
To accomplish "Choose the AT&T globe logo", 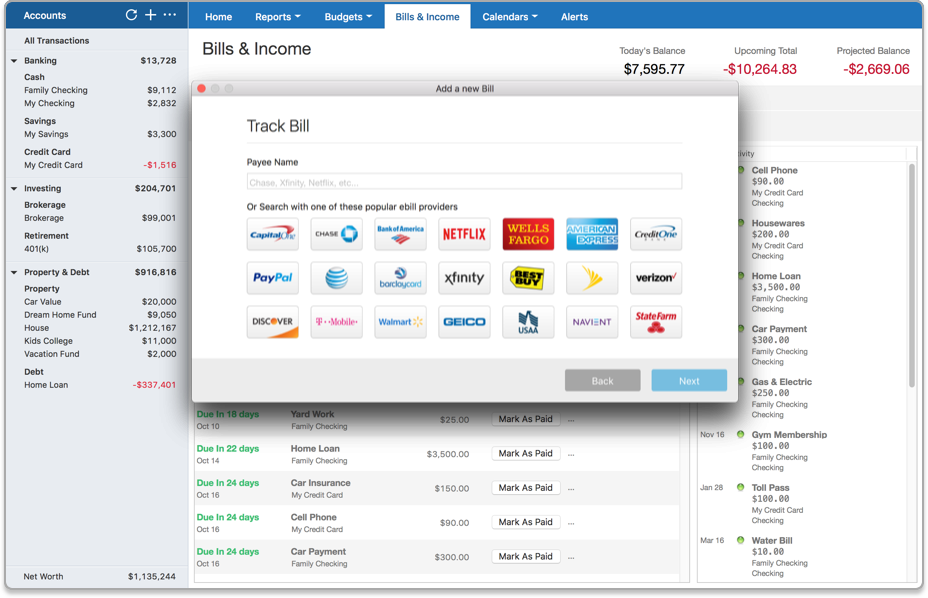I will (x=337, y=278).
